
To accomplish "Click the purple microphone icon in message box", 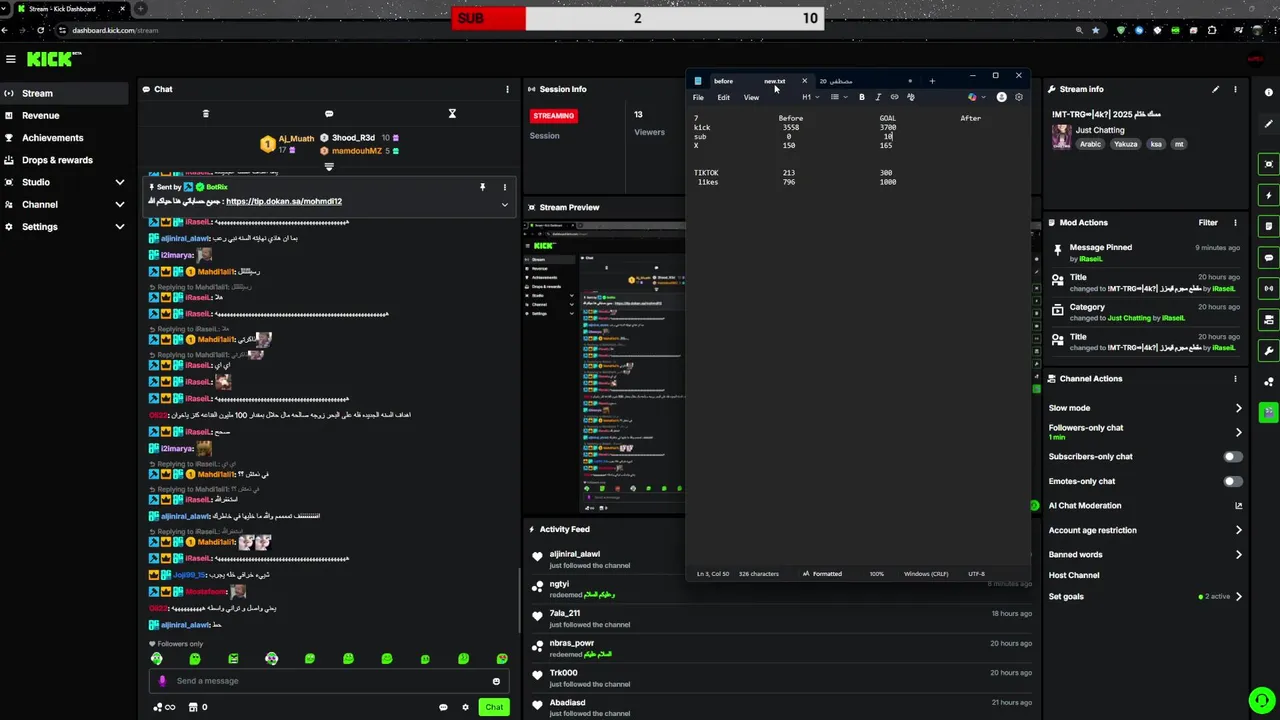I will point(162,681).
